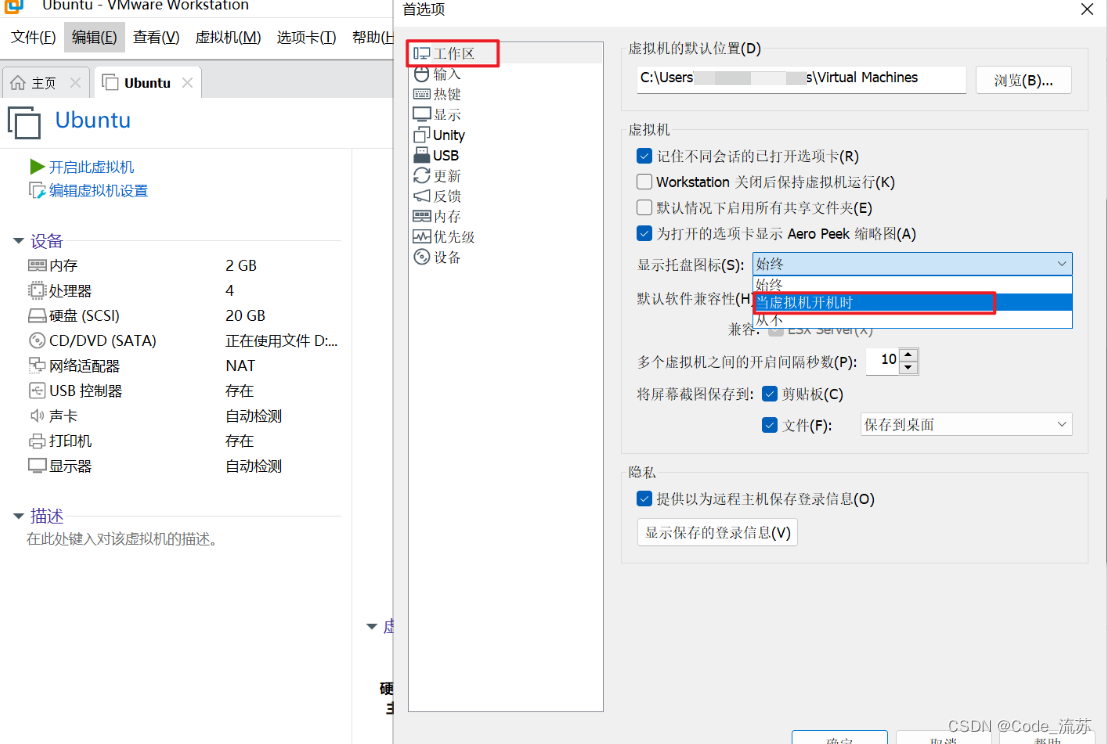The height and width of the screenshot is (744, 1107).
Task: Click the 硬盘 (SCSI) hard disk icon
Action: pos(37,316)
